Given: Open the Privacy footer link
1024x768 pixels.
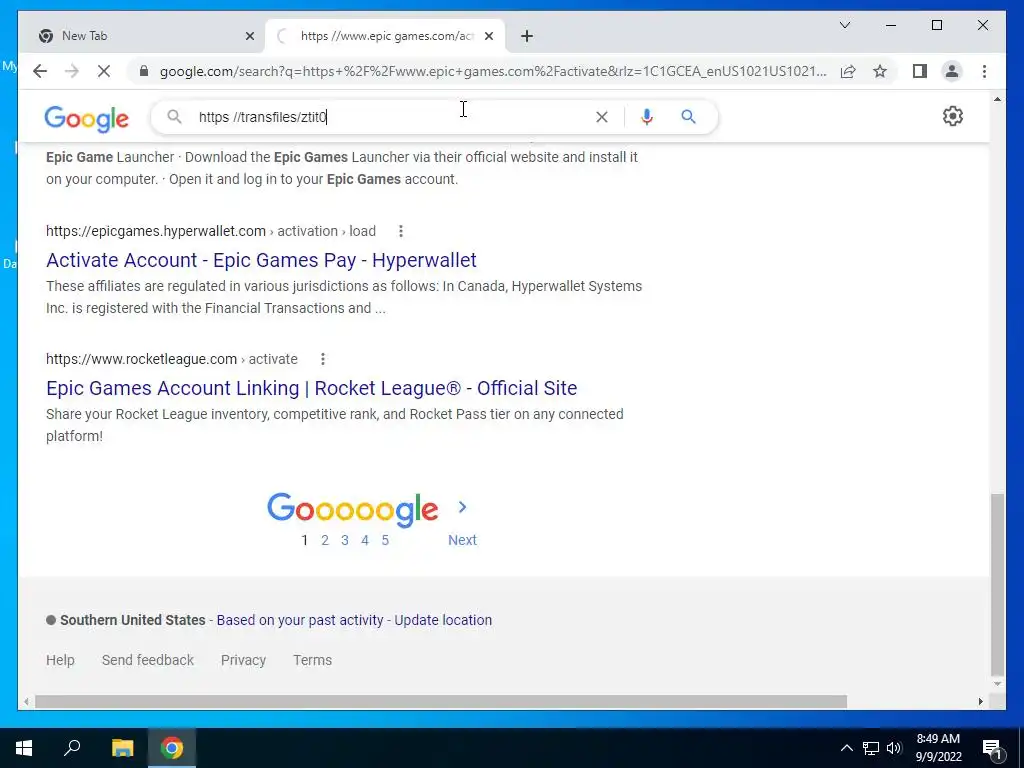Looking at the screenshot, I should click(x=243, y=660).
